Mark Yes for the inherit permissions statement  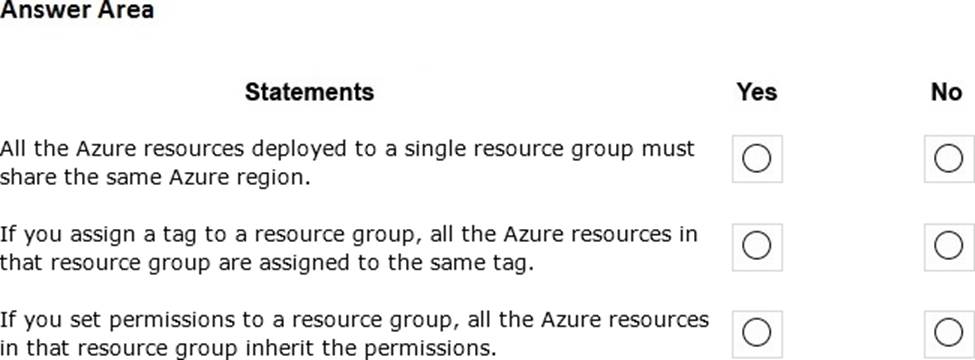tap(757, 334)
